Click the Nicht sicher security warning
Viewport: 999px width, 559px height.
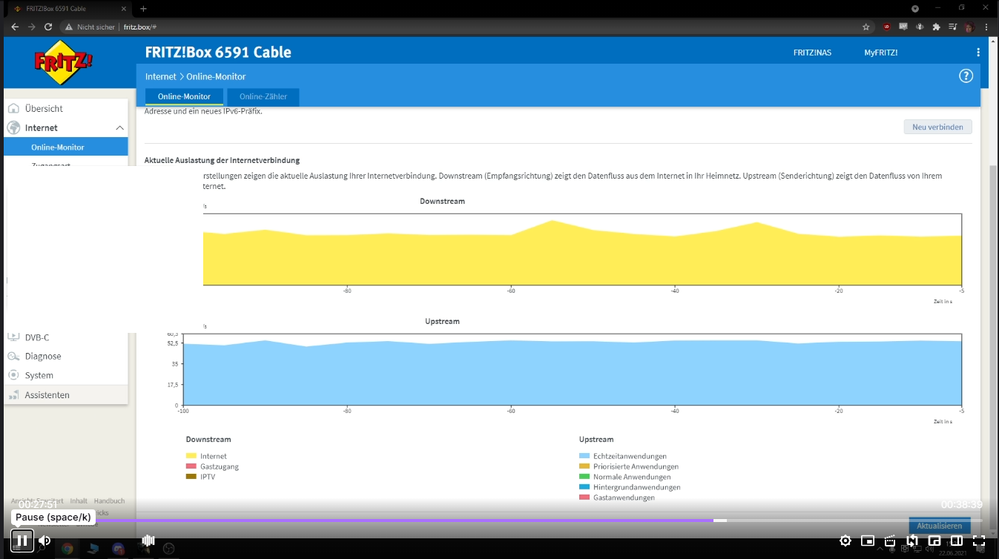[x=90, y=27]
